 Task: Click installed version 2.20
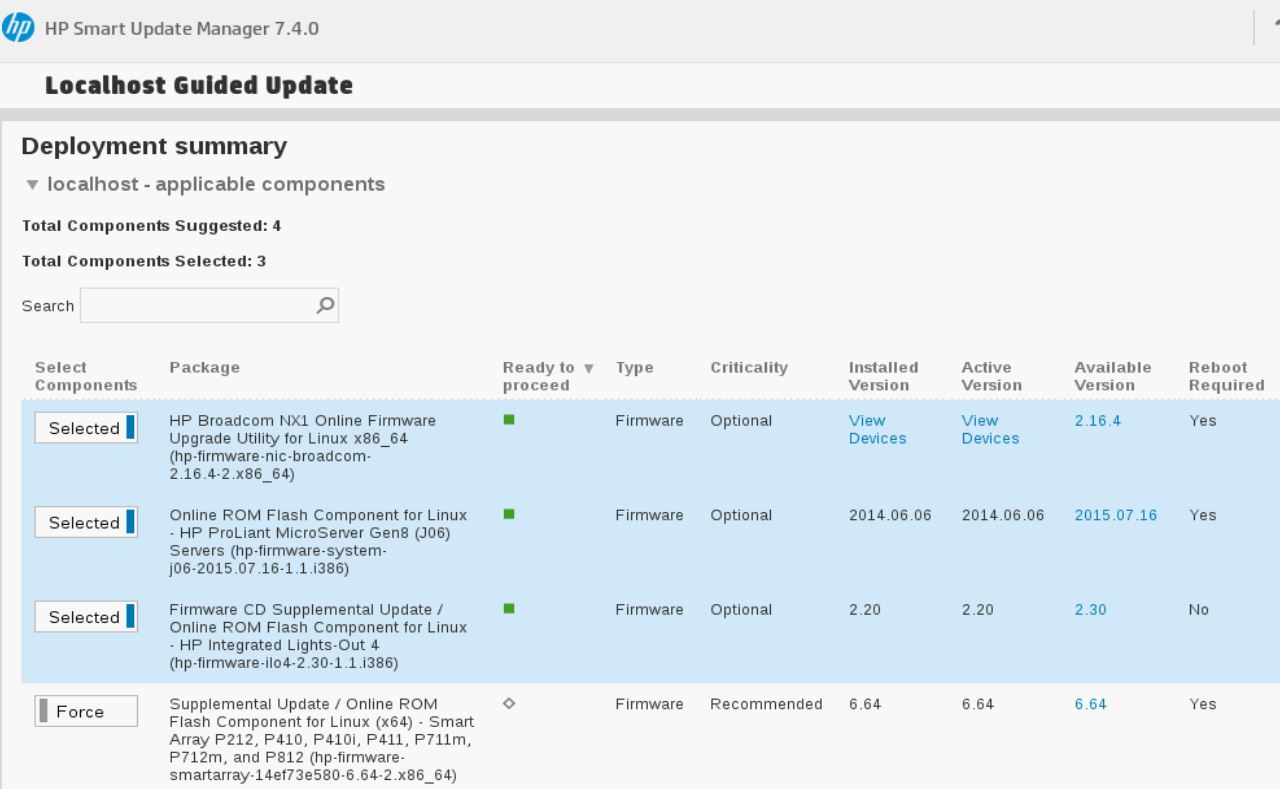click(865, 610)
